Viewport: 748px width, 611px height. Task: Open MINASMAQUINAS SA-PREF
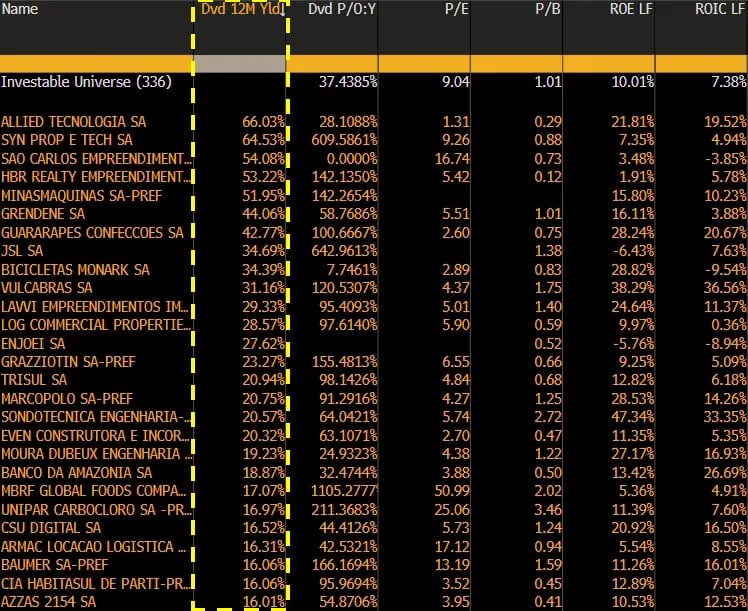[x=82, y=196]
